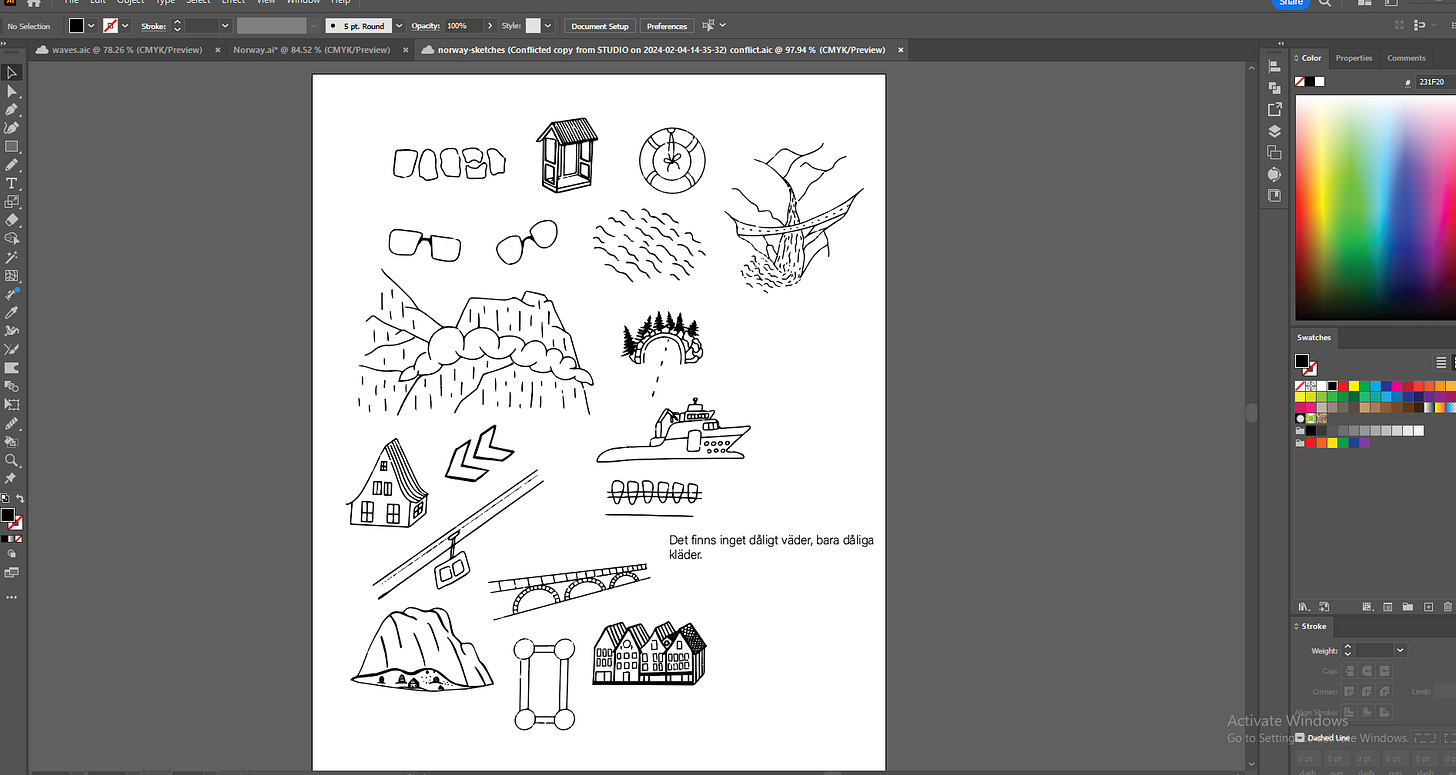1456x775 pixels.
Task: Choose the red swatch in Swatches
Action: (x=1344, y=385)
